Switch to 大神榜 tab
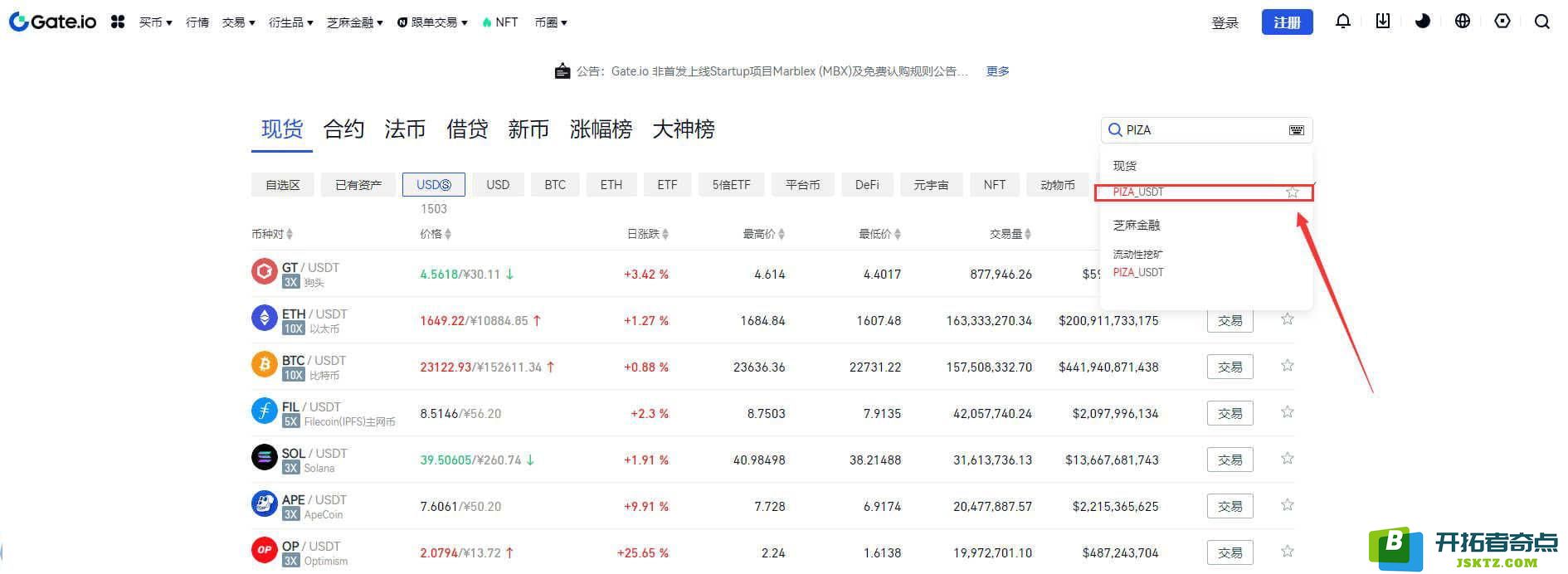Image resolution: width=1568 pixels, height=574 pixels. pos(684,129)
